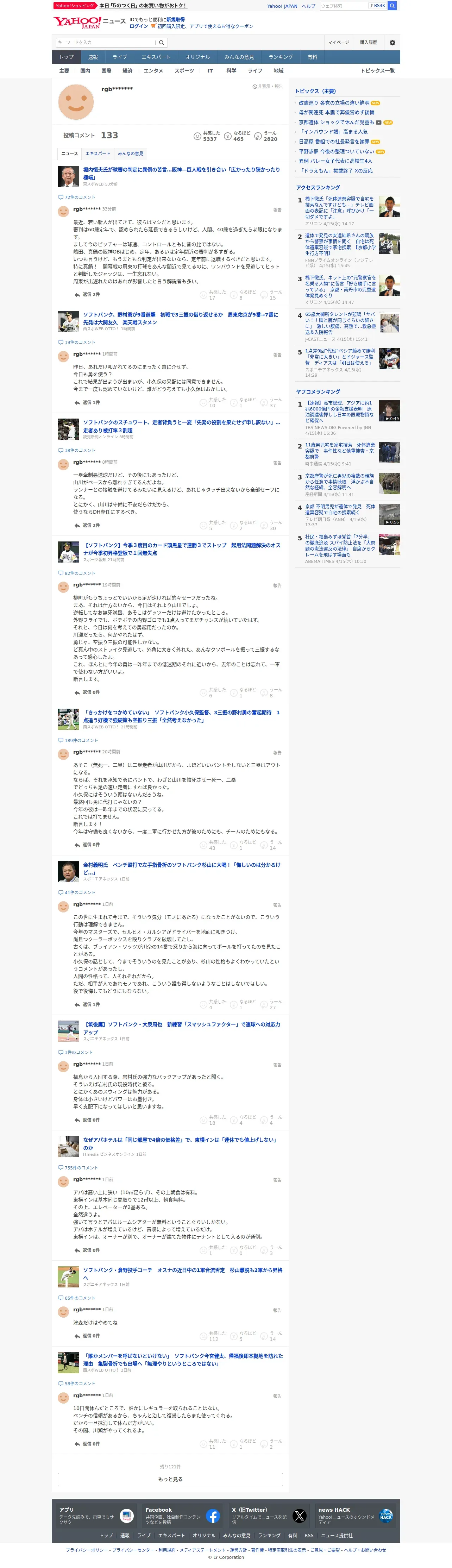Open topic 改憲巡り 各党の立場の違い鮮明
Screen dimensions: 452x1568
tap(334, 103)
